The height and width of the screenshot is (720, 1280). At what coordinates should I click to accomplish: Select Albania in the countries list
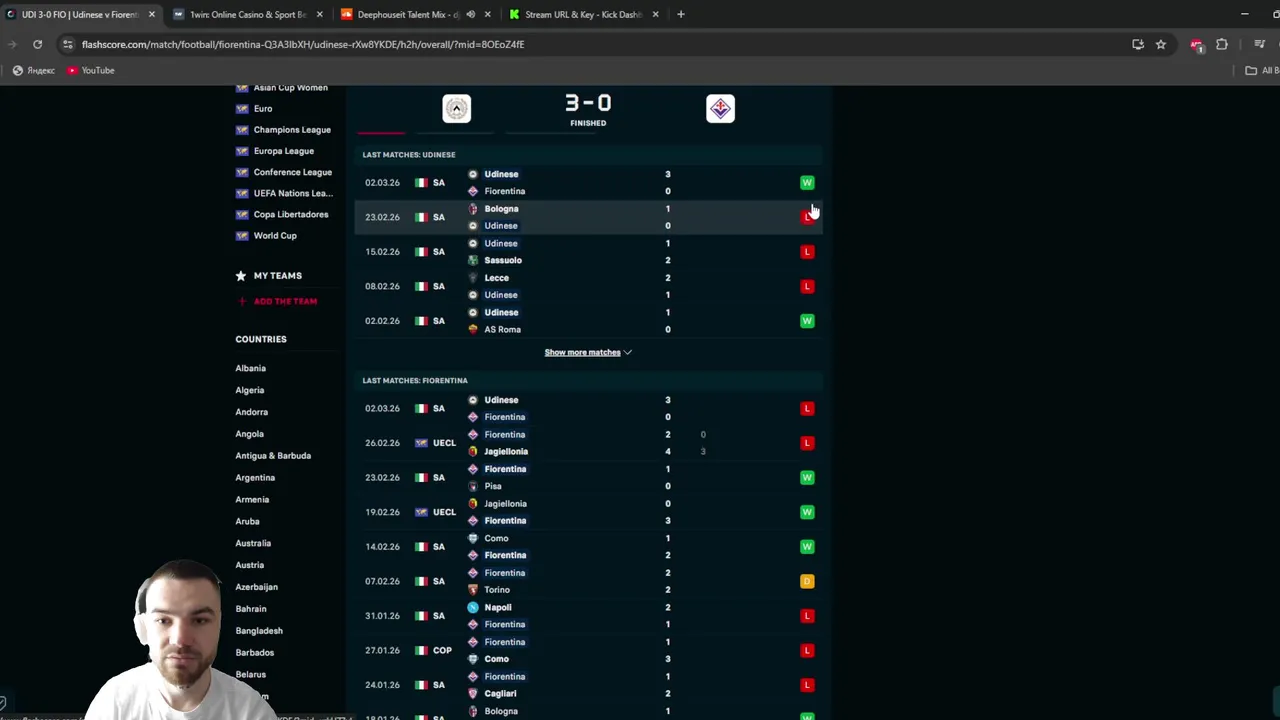click(x=250, y=368)
